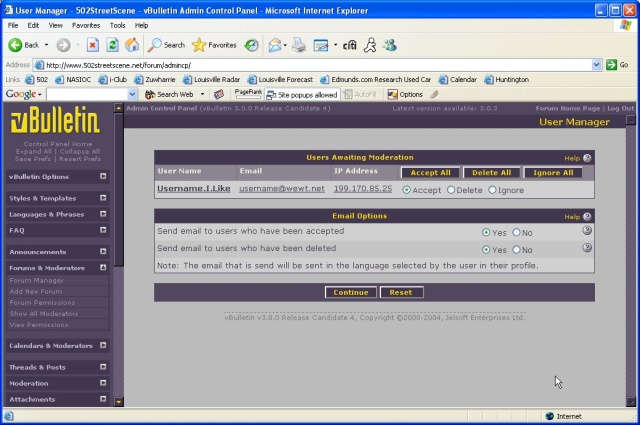640x425 pixels.
Task: Select the Accept radio for Username.I.Like
Action: pos(407,190)
